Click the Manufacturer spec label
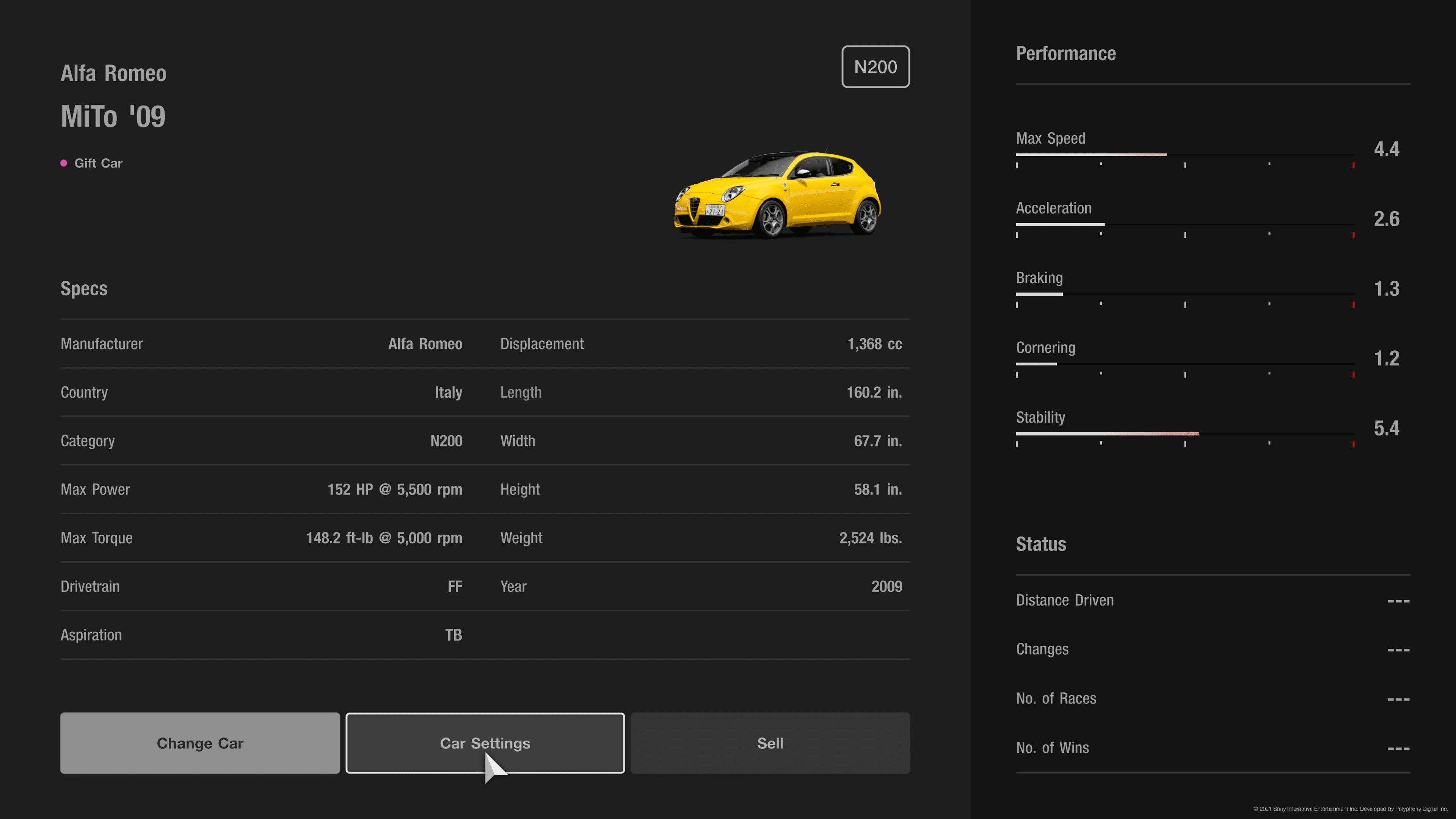 point(102,344)
